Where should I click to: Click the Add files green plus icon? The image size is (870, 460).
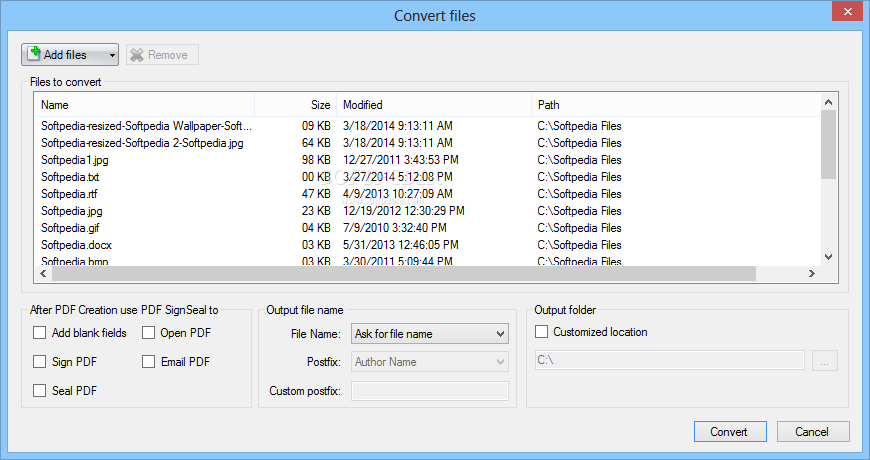point(34,54)
